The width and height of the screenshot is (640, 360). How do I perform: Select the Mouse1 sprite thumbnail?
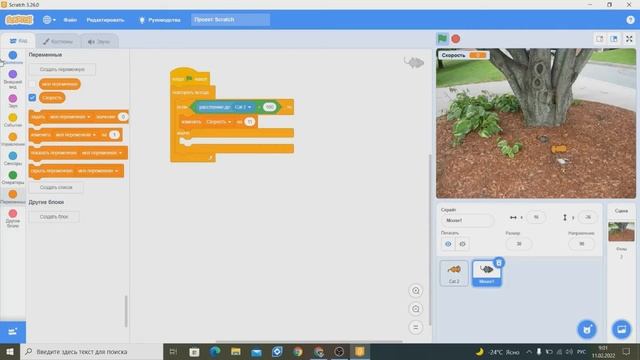pyautogui.click(x=487, y=273)
